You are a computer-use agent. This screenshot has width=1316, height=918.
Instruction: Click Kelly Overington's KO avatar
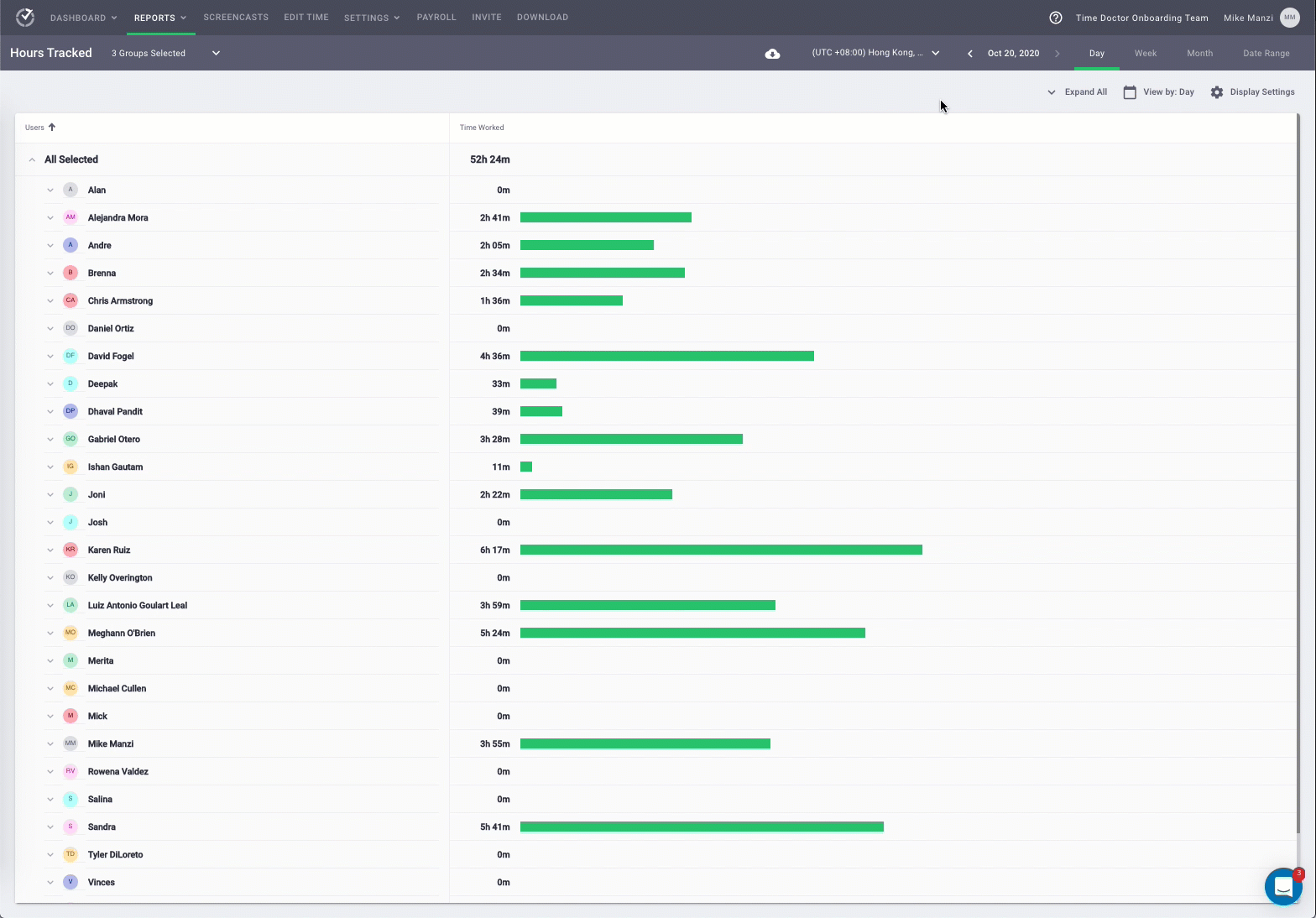pyautogui.click(x=70, y=577)
